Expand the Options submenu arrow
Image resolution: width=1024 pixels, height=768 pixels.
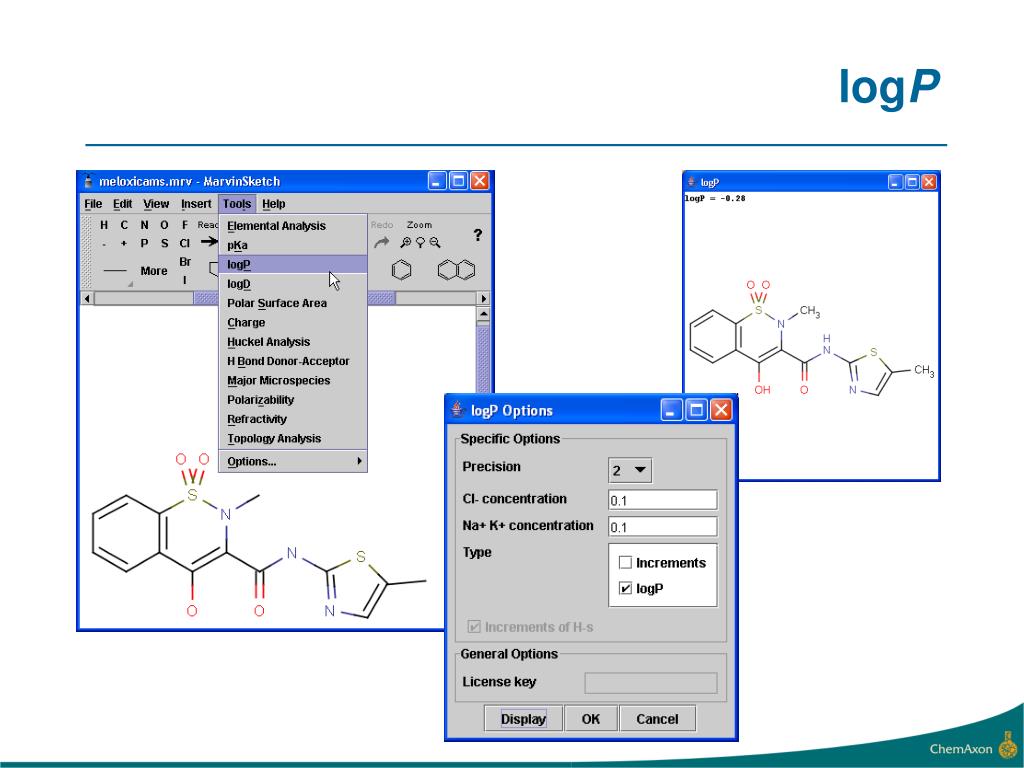359,461
